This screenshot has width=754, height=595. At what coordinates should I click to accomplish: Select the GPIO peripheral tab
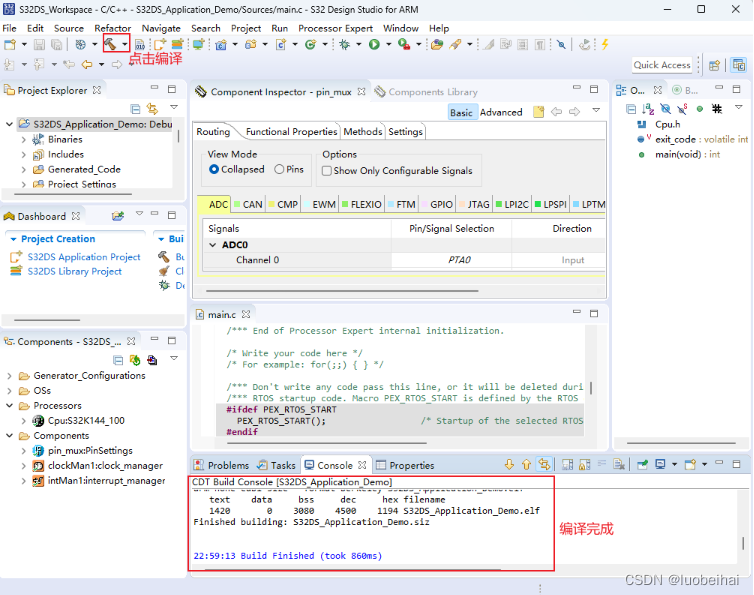437,204
